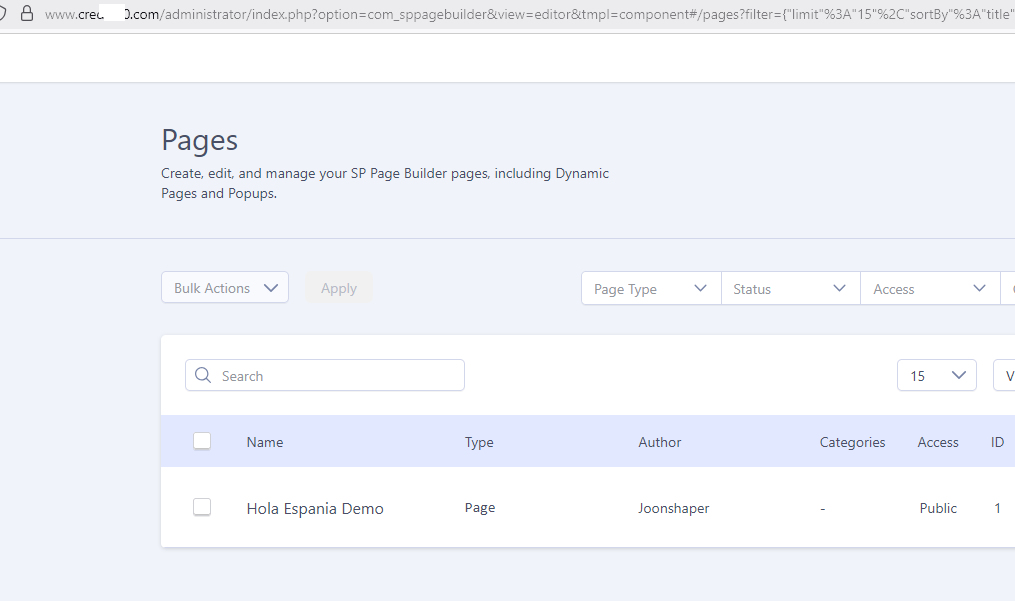Change the 15 items per page limit
The width and height of the screenshot is (1015, 601).
[936, 376]
